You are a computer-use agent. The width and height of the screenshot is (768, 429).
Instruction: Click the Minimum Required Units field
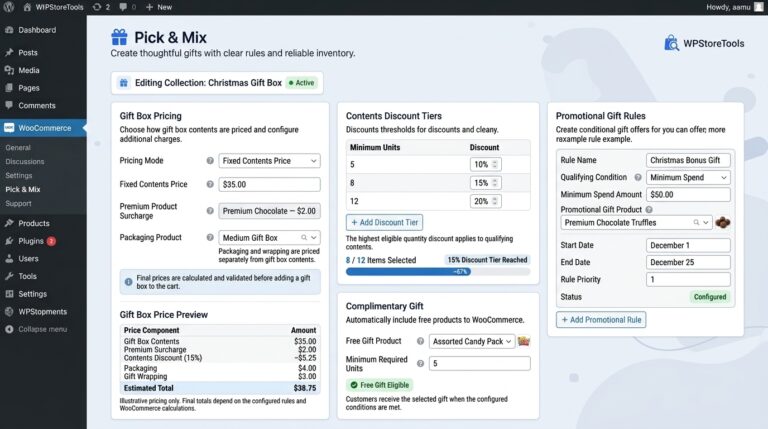pyautogui.click(x=480, y=363)
